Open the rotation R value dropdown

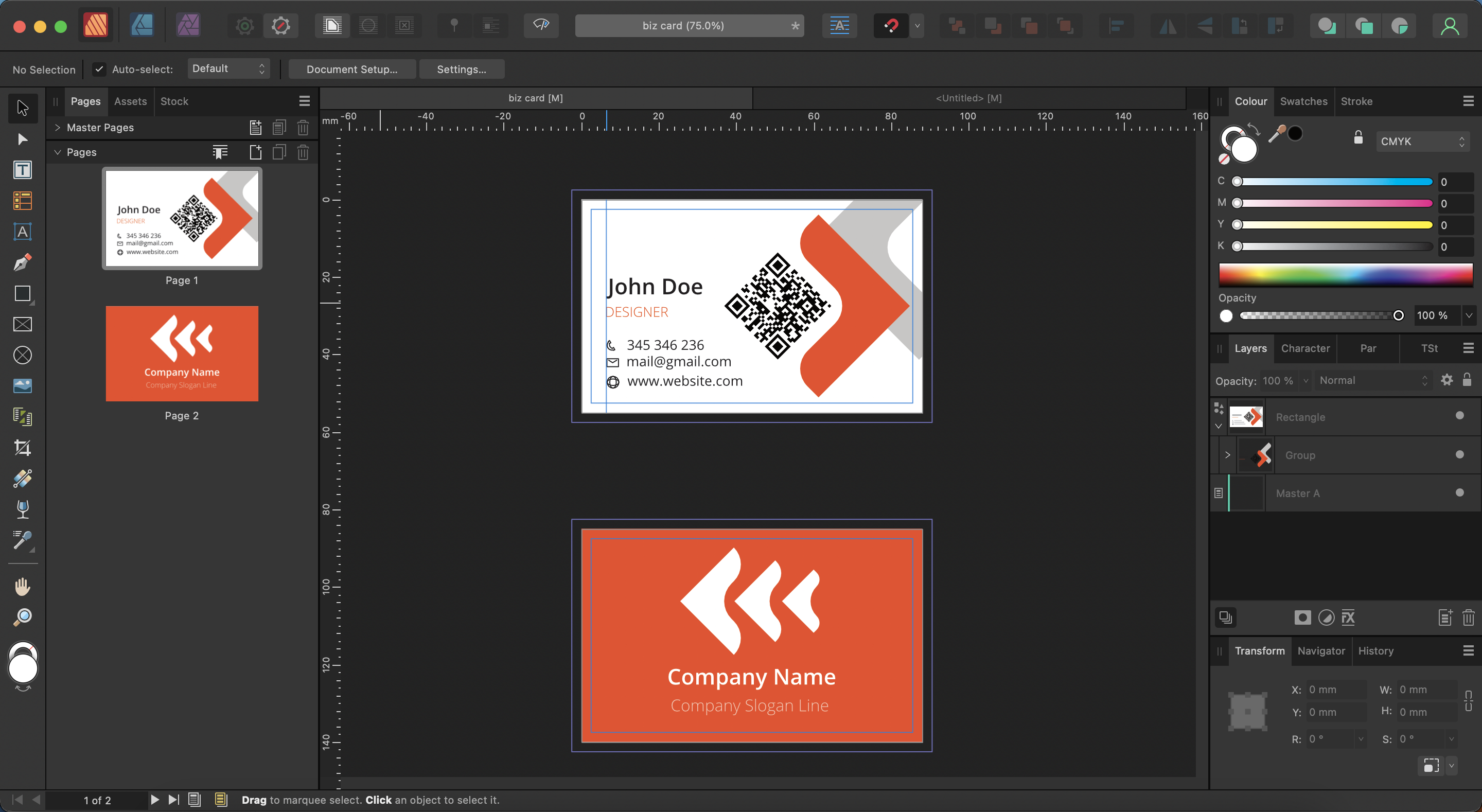click(1361, 739)
